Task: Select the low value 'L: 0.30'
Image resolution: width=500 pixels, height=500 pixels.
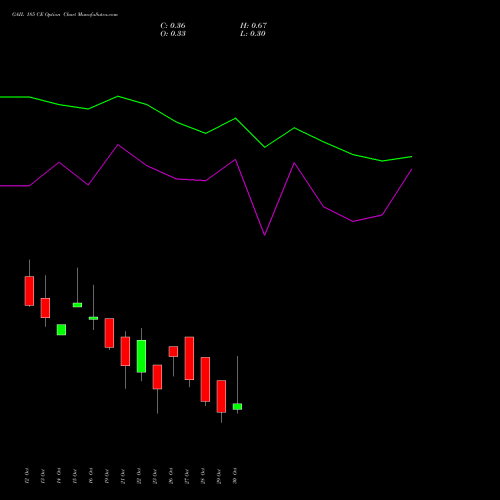Action: coord(253,34)
